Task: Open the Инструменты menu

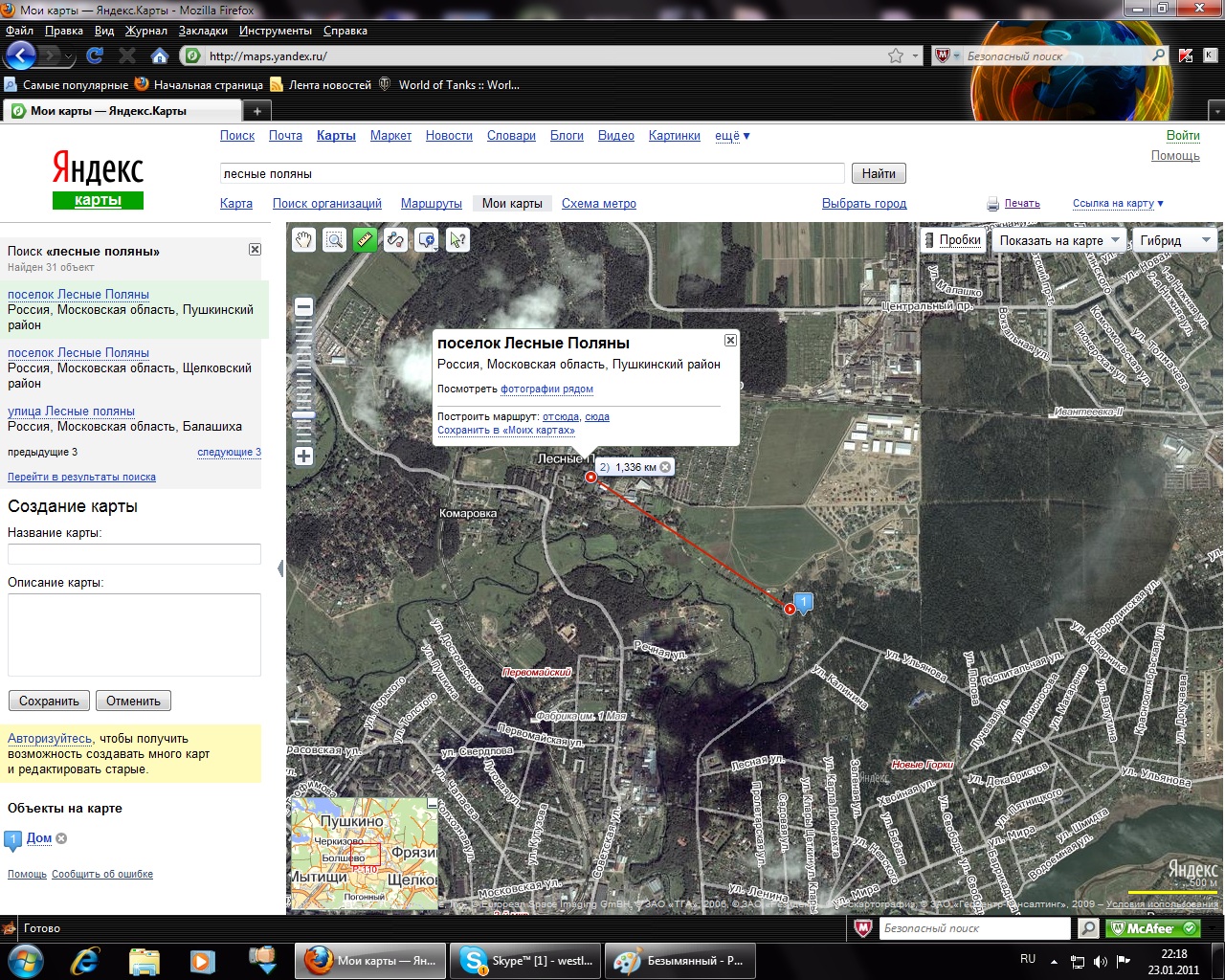Action: pos(276,31)
